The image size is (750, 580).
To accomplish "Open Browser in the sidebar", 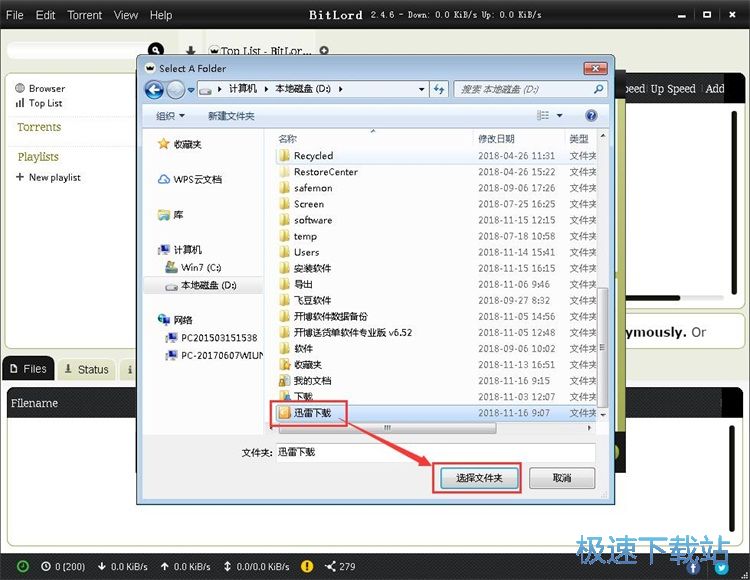I will 40,88.
